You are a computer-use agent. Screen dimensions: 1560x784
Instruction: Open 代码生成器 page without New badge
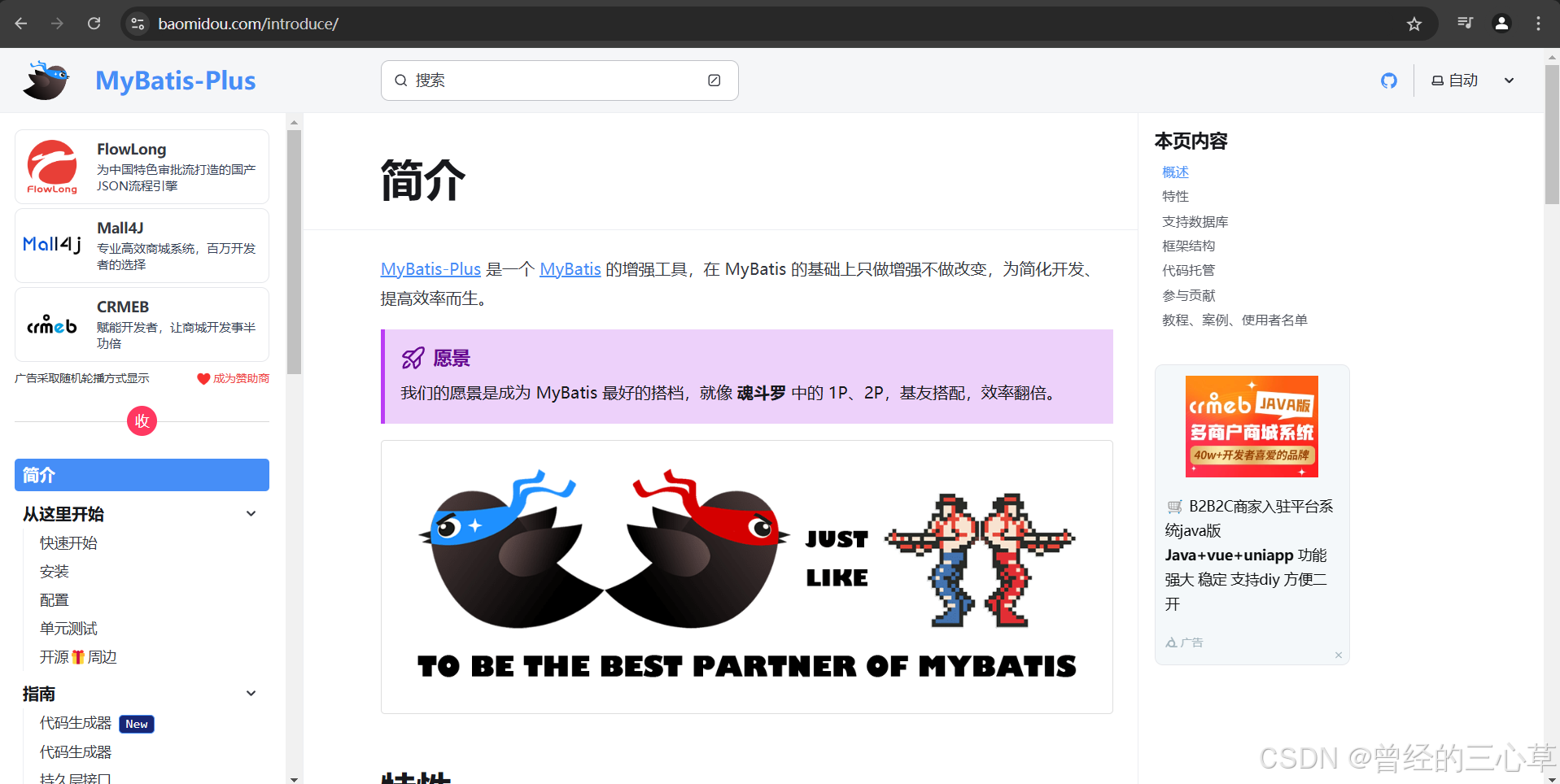click(x=76, y=752)
